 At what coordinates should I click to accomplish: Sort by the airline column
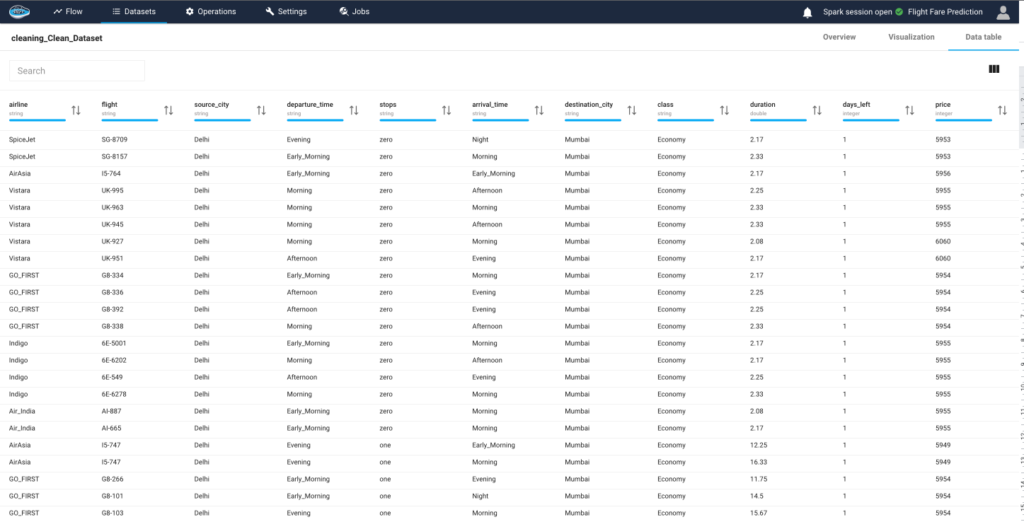click(x=76, y=110)
